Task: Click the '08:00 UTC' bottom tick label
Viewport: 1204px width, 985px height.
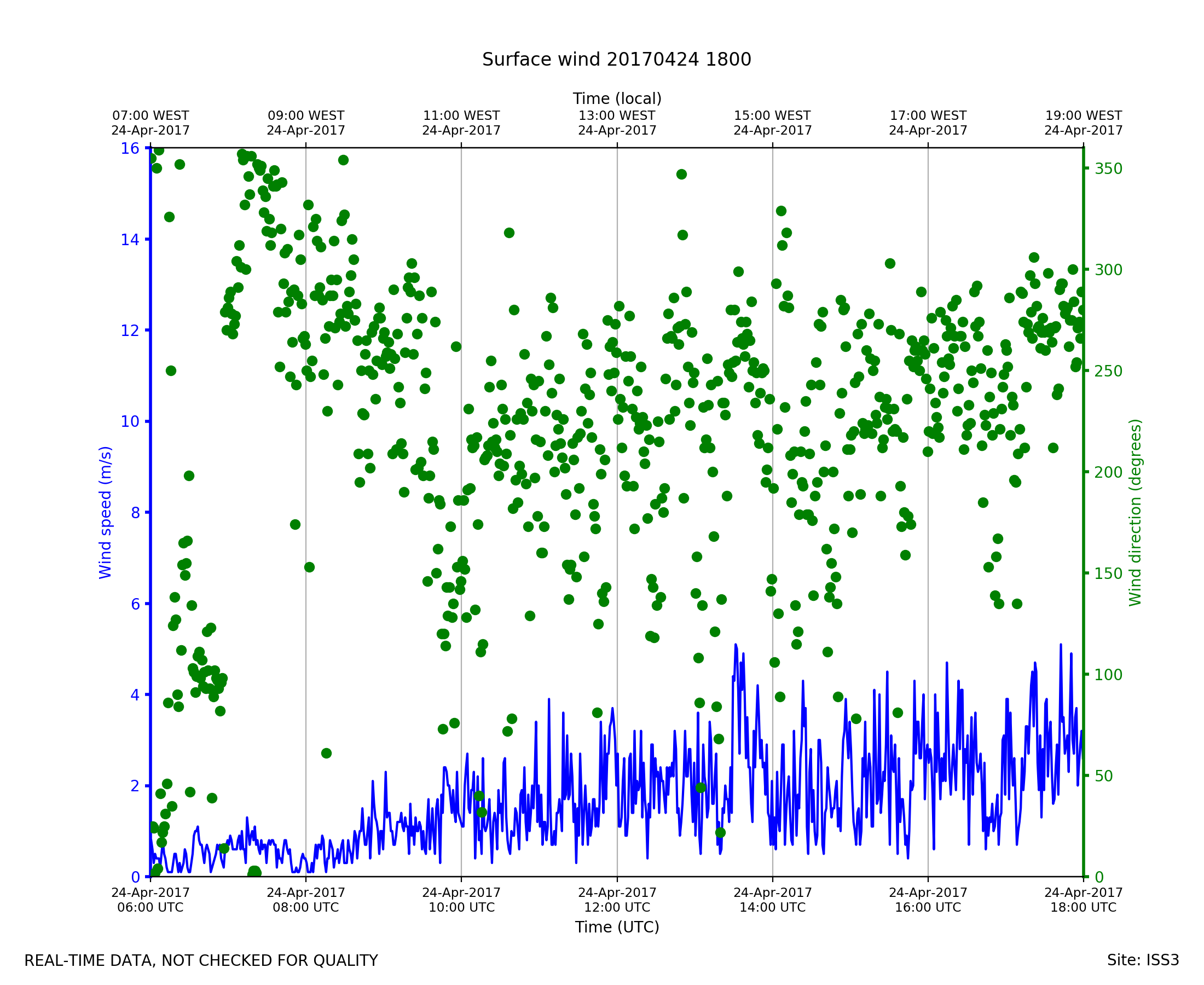Action: (x=306, y=907)
